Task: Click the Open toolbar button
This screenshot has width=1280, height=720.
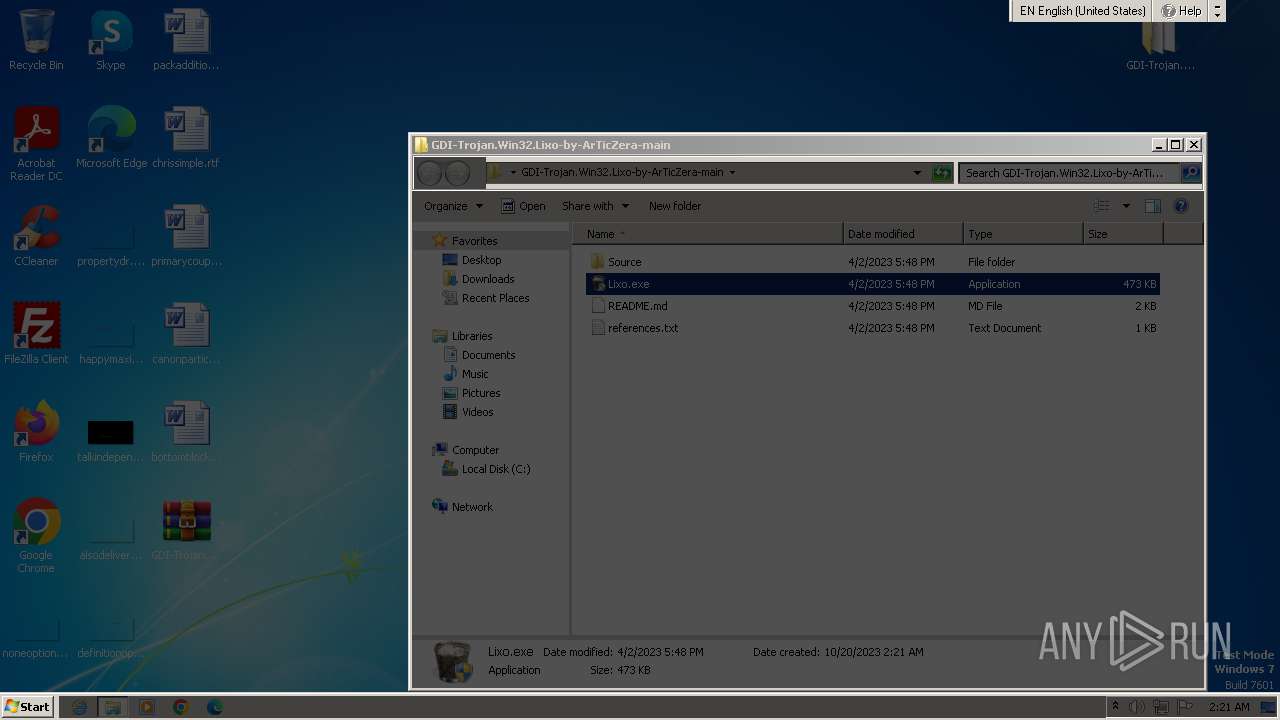Action: 523,206
